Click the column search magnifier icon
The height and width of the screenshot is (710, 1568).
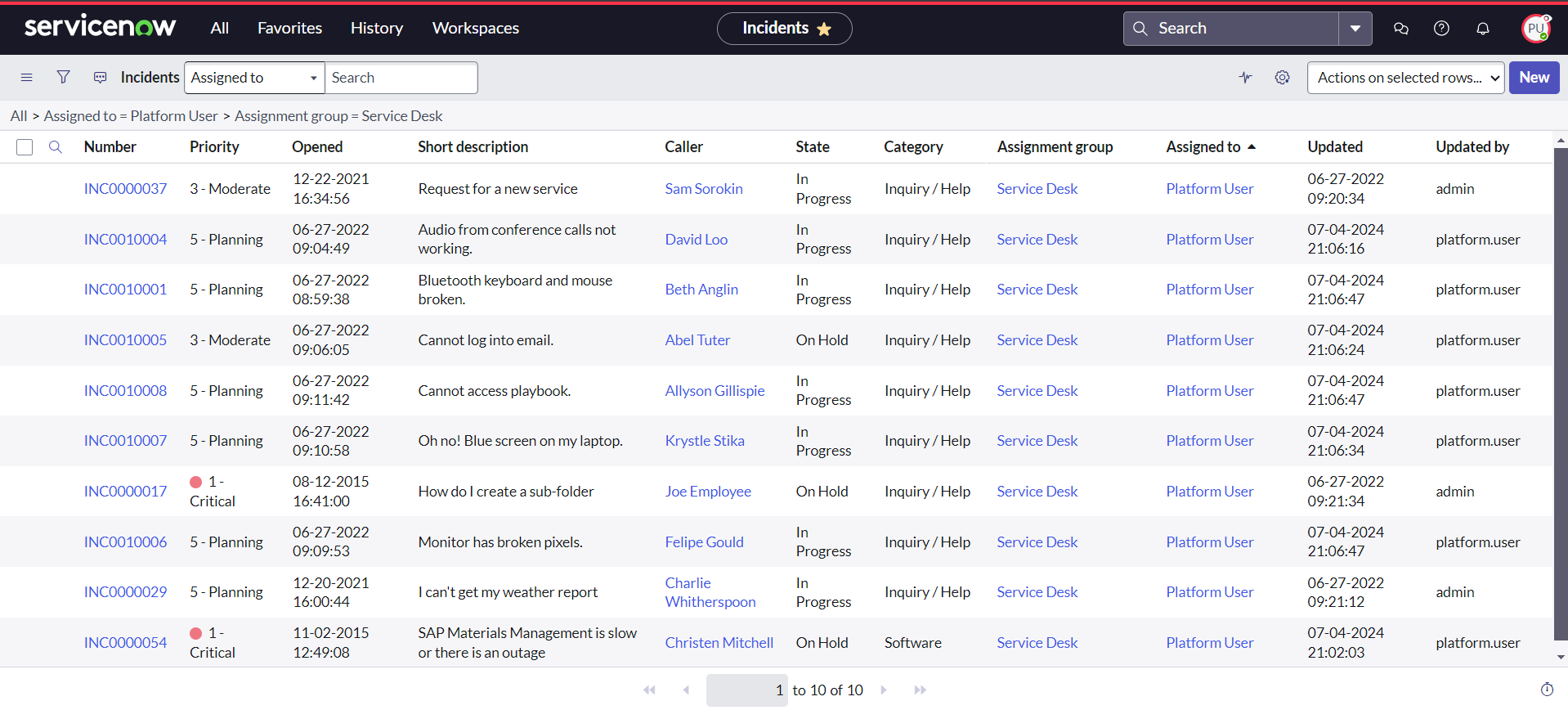(x=56, y=147)
